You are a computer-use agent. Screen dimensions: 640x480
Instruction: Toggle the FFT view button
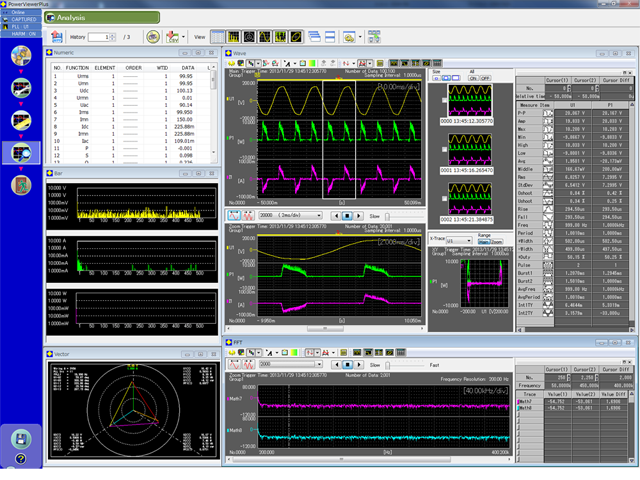[x=280, y=37]
